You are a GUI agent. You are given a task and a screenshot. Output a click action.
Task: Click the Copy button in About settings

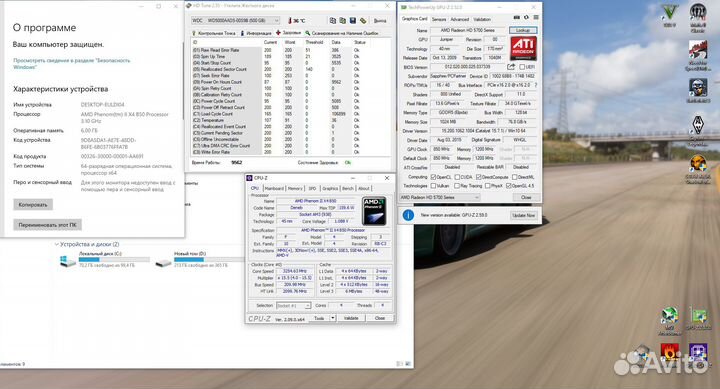tap(33, 204)
